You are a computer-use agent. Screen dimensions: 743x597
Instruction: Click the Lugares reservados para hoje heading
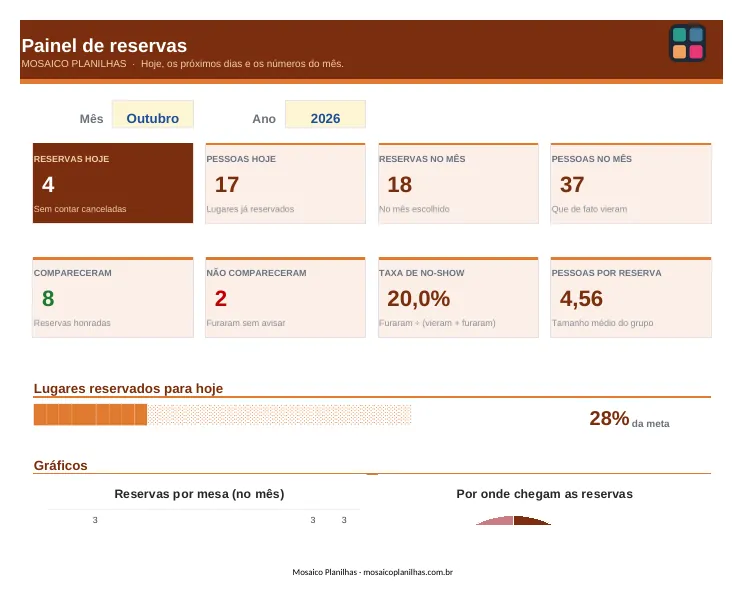(x=128, y=389)
